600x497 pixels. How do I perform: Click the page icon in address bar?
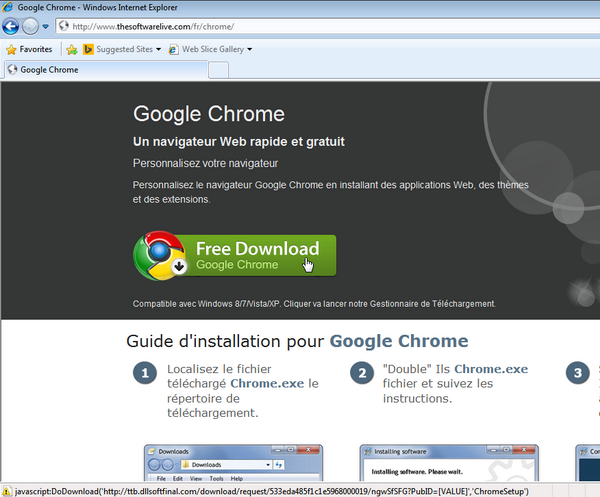tap(64, 26)
